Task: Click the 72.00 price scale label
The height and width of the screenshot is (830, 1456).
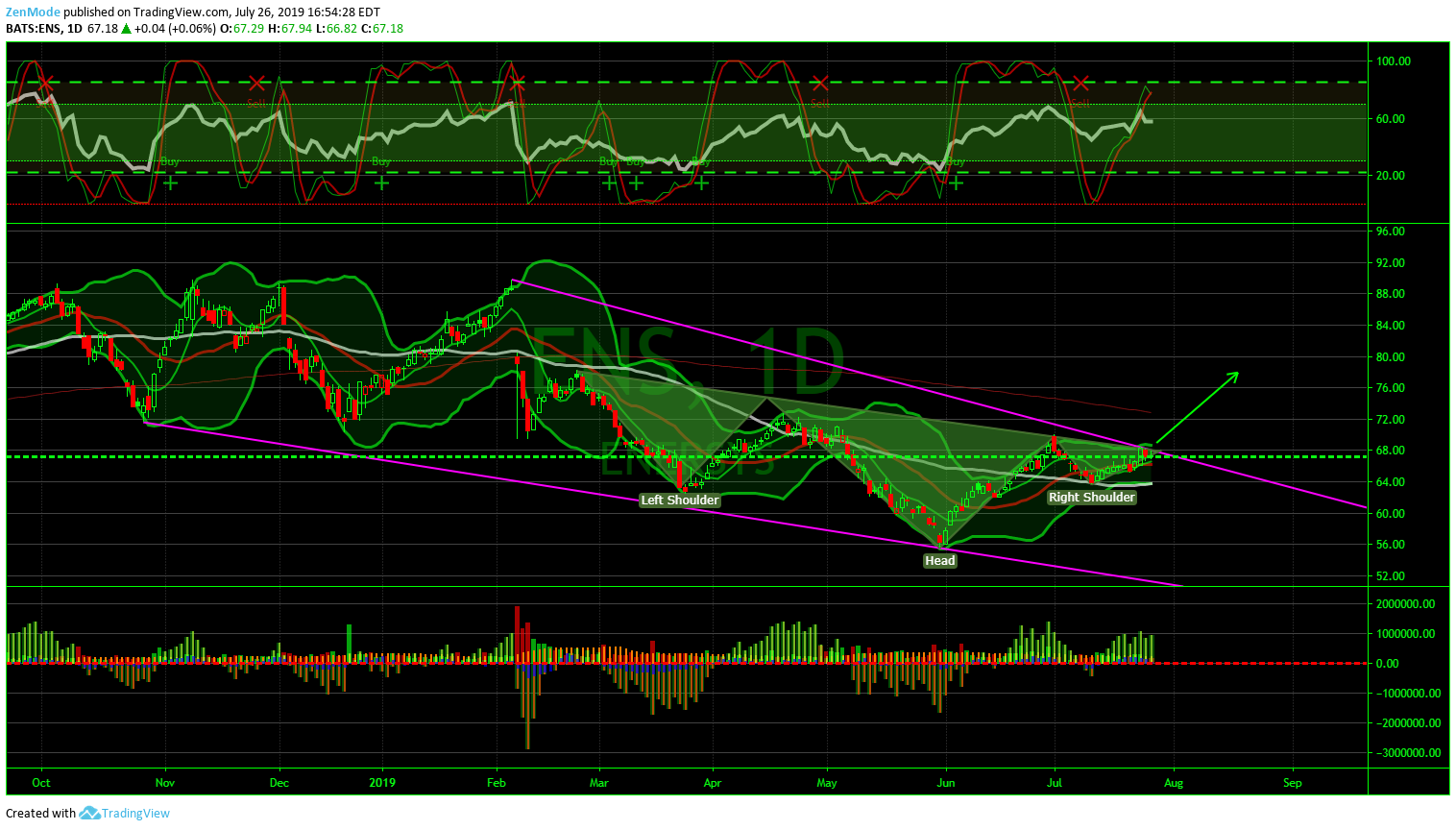Action: tap(1390, 420)
